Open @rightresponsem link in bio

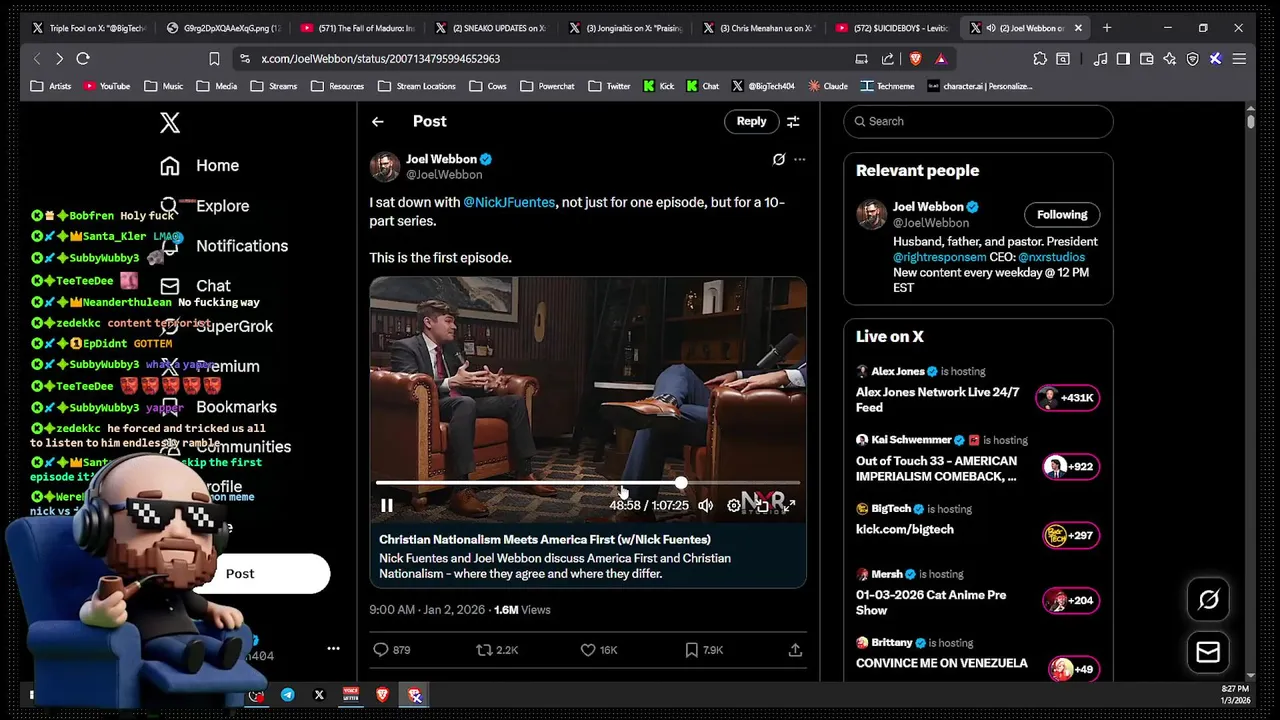pos(939,257)
